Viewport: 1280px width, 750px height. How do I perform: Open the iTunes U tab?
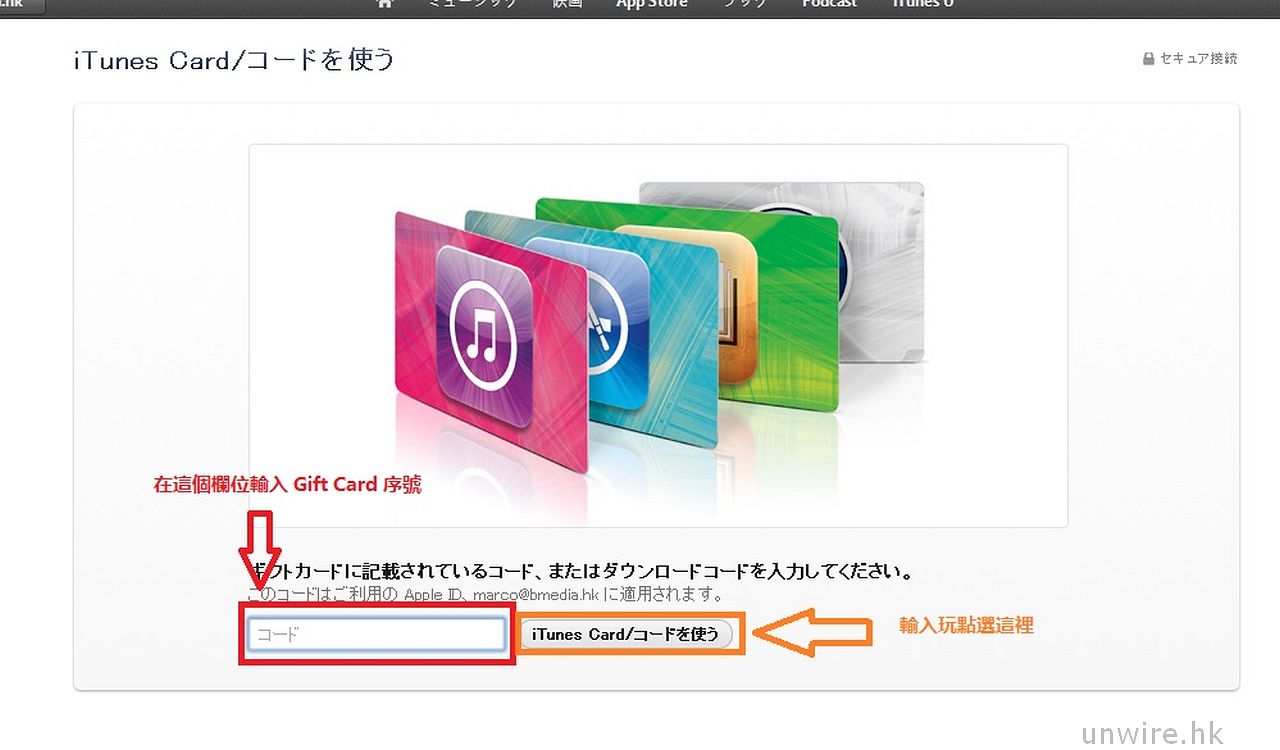[x=922, y=4]
